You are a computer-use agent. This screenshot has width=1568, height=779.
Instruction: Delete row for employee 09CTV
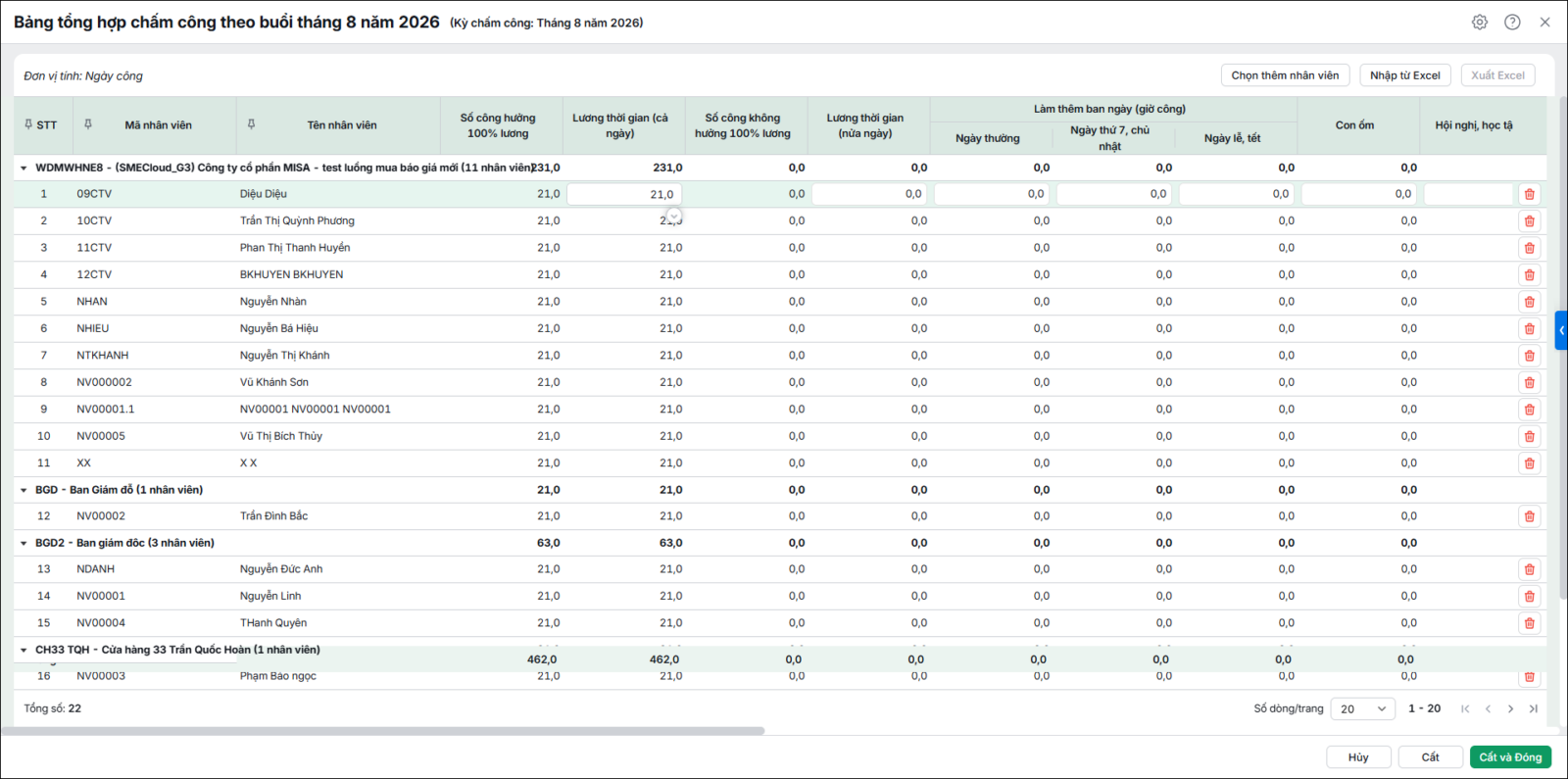coord(1529,194)
